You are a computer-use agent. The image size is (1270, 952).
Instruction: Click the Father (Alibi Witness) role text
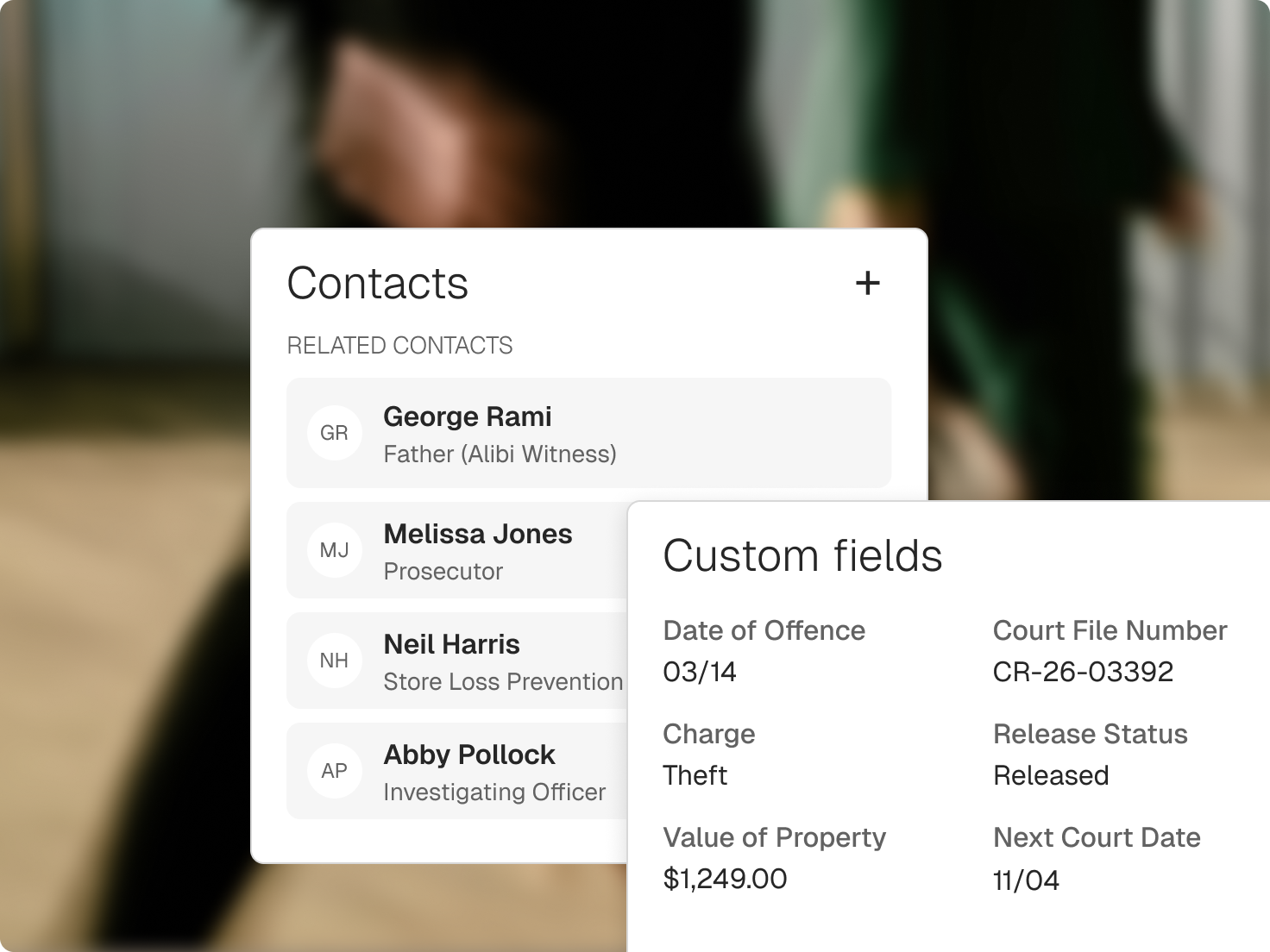500,454
